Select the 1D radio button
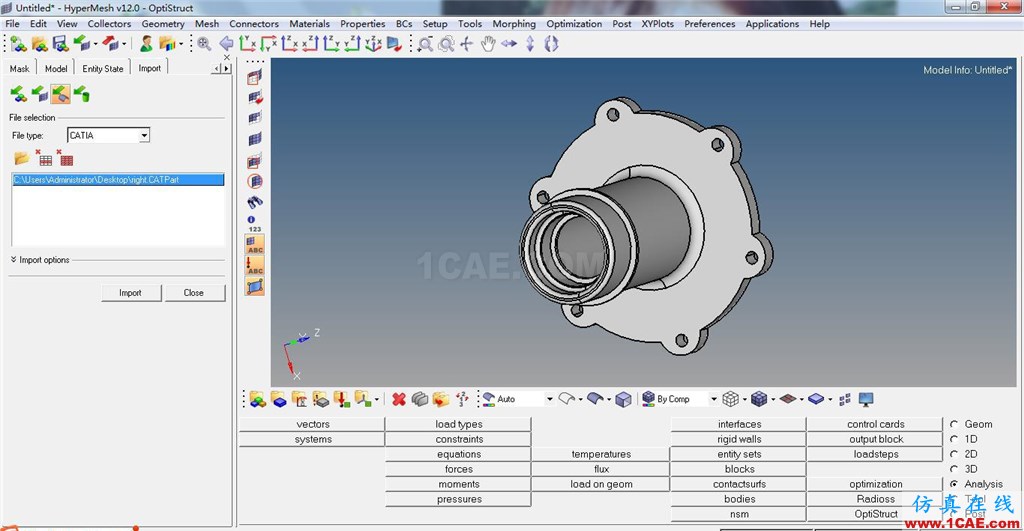This screenshot has height=531, width=1024. [x=954, y=439]
